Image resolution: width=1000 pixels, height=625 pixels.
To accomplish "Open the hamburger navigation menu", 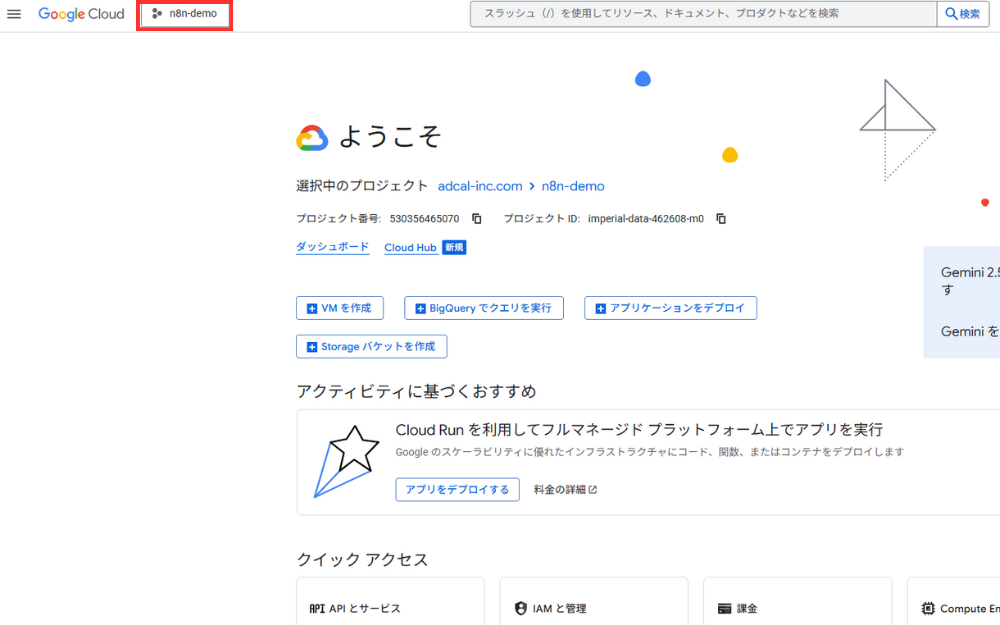I will pyautogui.click(x=14, y=13).
